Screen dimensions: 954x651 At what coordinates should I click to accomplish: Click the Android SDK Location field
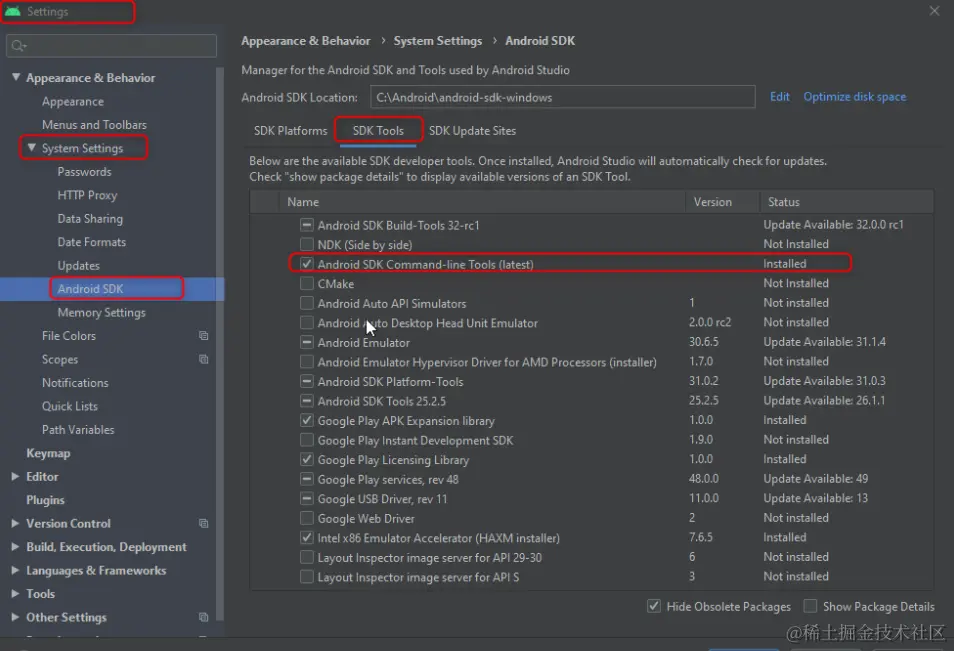[562, 97]
